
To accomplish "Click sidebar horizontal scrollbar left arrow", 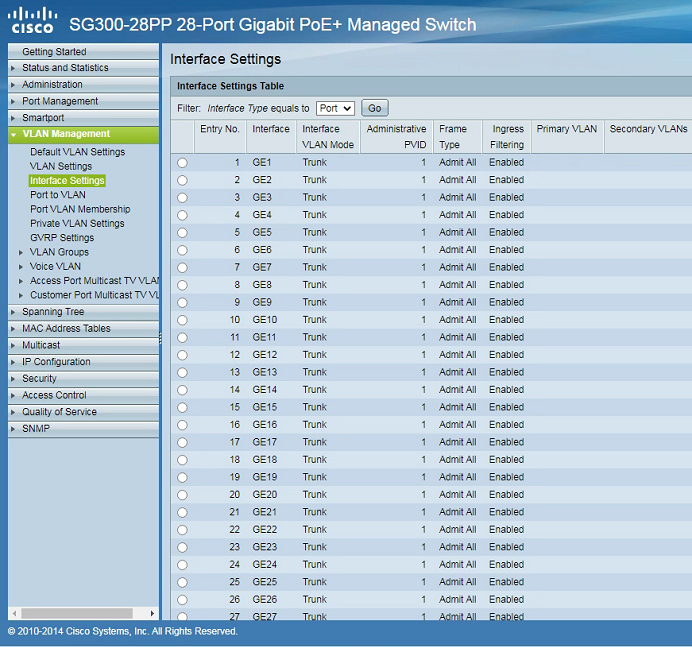I will [x=13, y=613].
